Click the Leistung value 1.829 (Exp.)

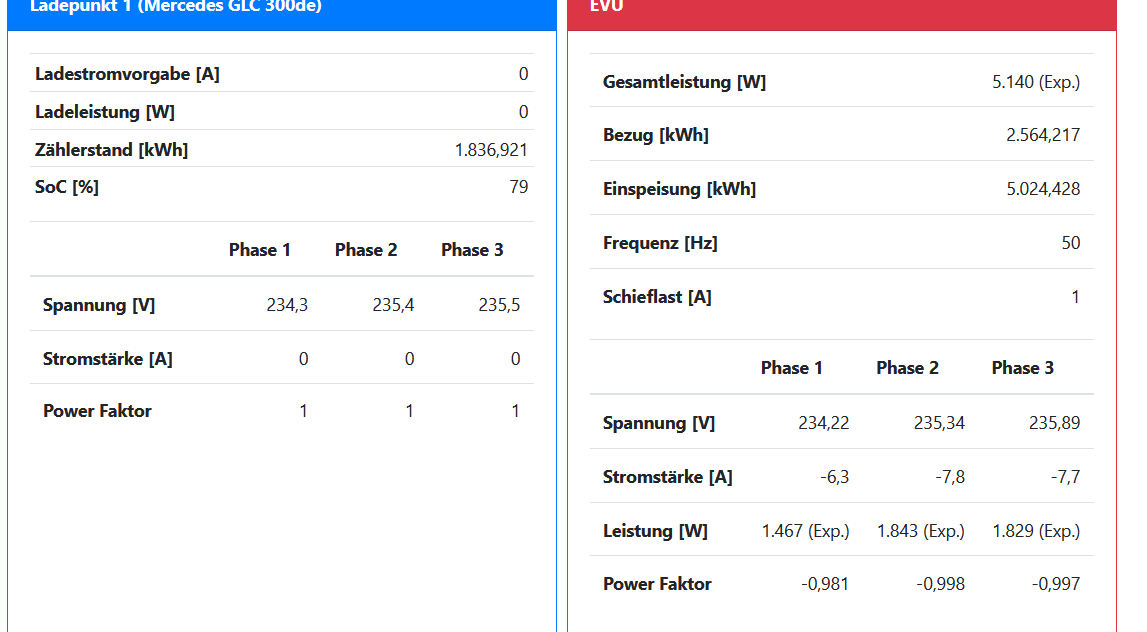pyautogui.click(x=1036, y=531)
